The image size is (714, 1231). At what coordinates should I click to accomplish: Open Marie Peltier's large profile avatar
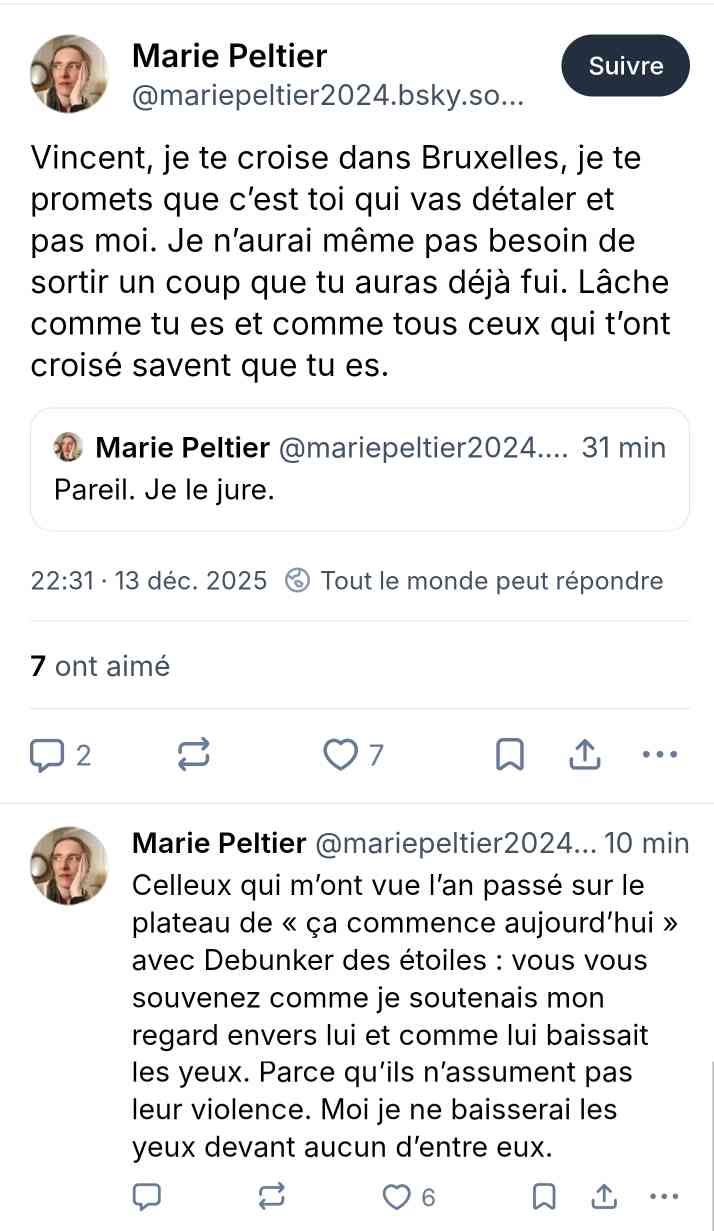click(x=68, y=74)
